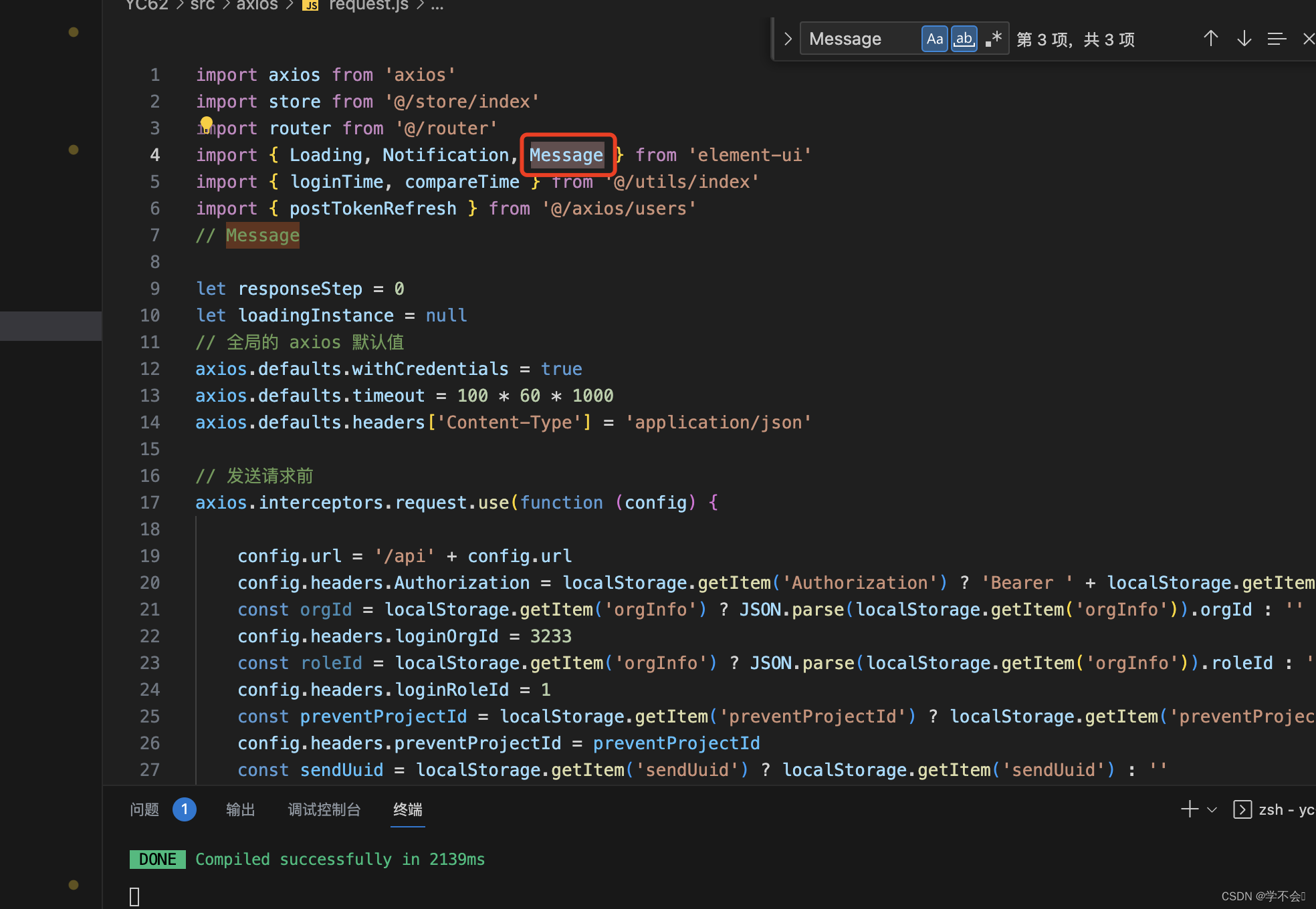Screen dimensions: 1316x909
Task: Click the terminal cursor prompt
Action: tap(134, 896)
